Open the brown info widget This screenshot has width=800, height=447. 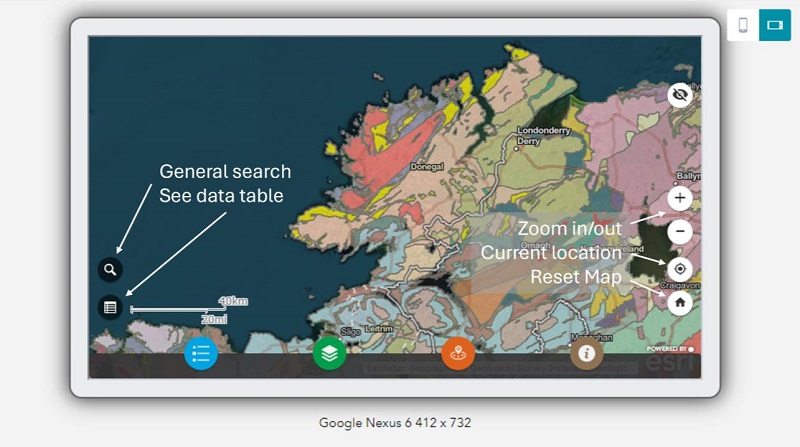tap(586, 353)
